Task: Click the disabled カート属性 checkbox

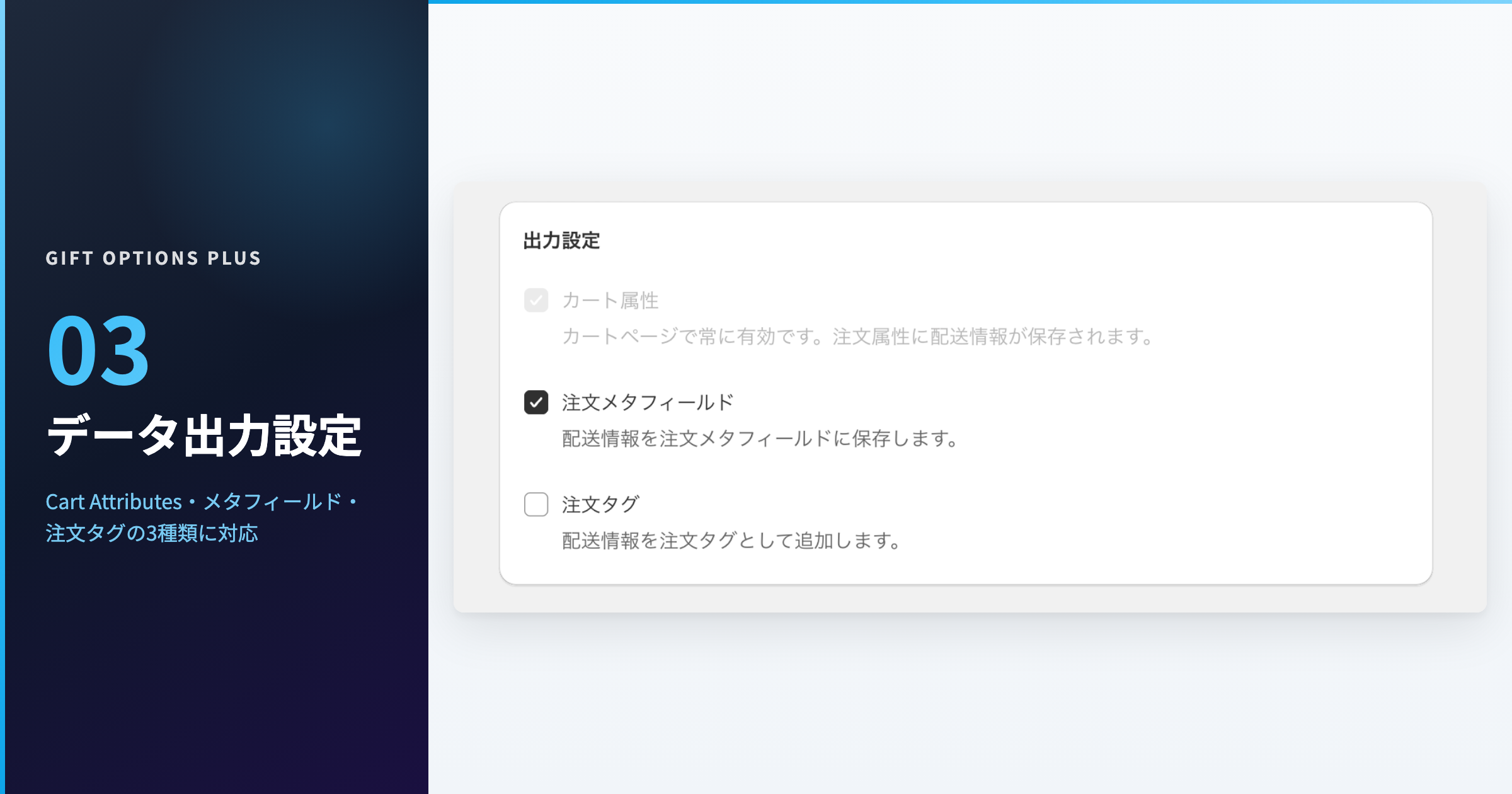Action: pos(536,300)
